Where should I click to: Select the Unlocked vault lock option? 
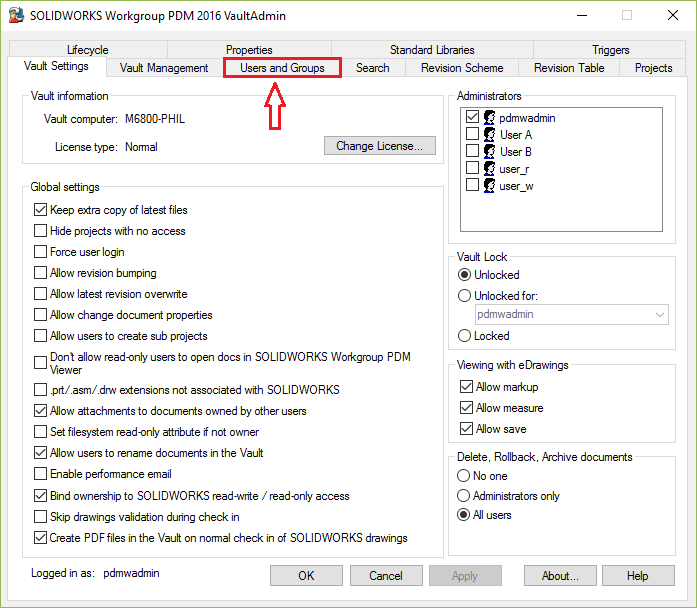click(464, 275)
